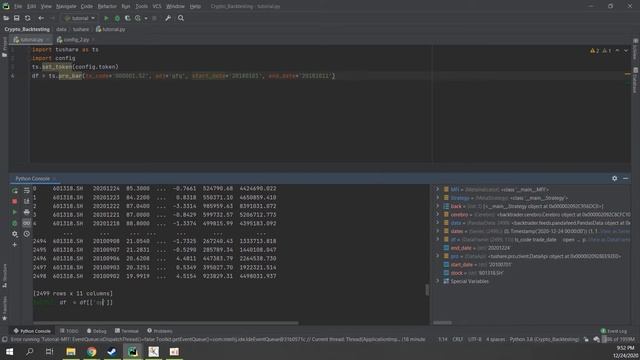Expand the Strategy variable
Image resolution: width=640 pixels, height=360 pixels.
[438, 198]
